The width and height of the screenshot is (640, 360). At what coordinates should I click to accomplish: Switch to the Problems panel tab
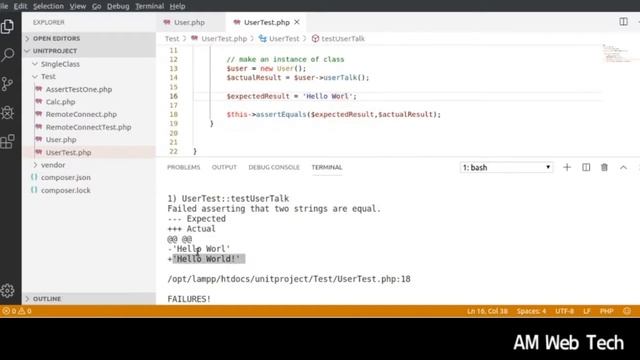[184, 167]
